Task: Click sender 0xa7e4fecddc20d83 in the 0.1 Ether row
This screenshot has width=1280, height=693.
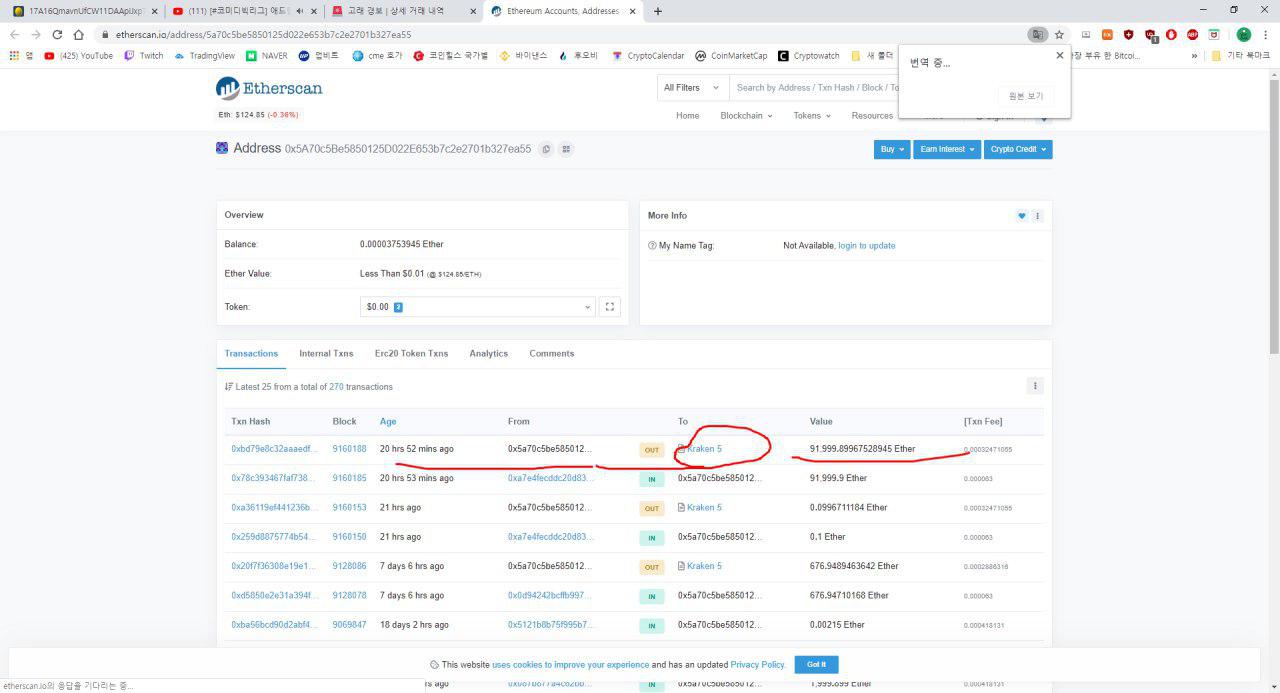Action: (550, 538)
